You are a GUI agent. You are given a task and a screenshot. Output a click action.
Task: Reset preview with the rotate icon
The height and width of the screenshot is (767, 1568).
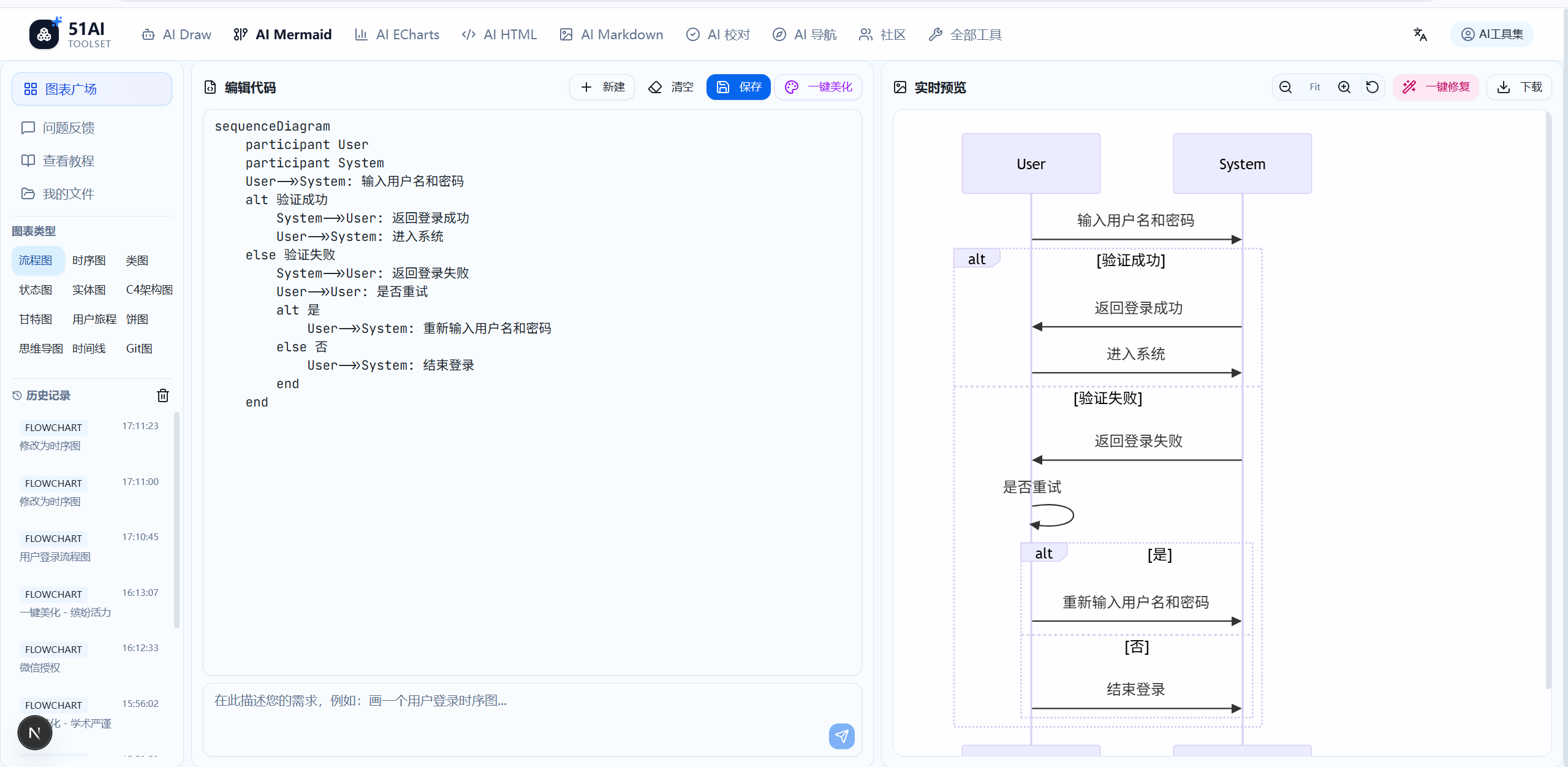(1373, 87)
